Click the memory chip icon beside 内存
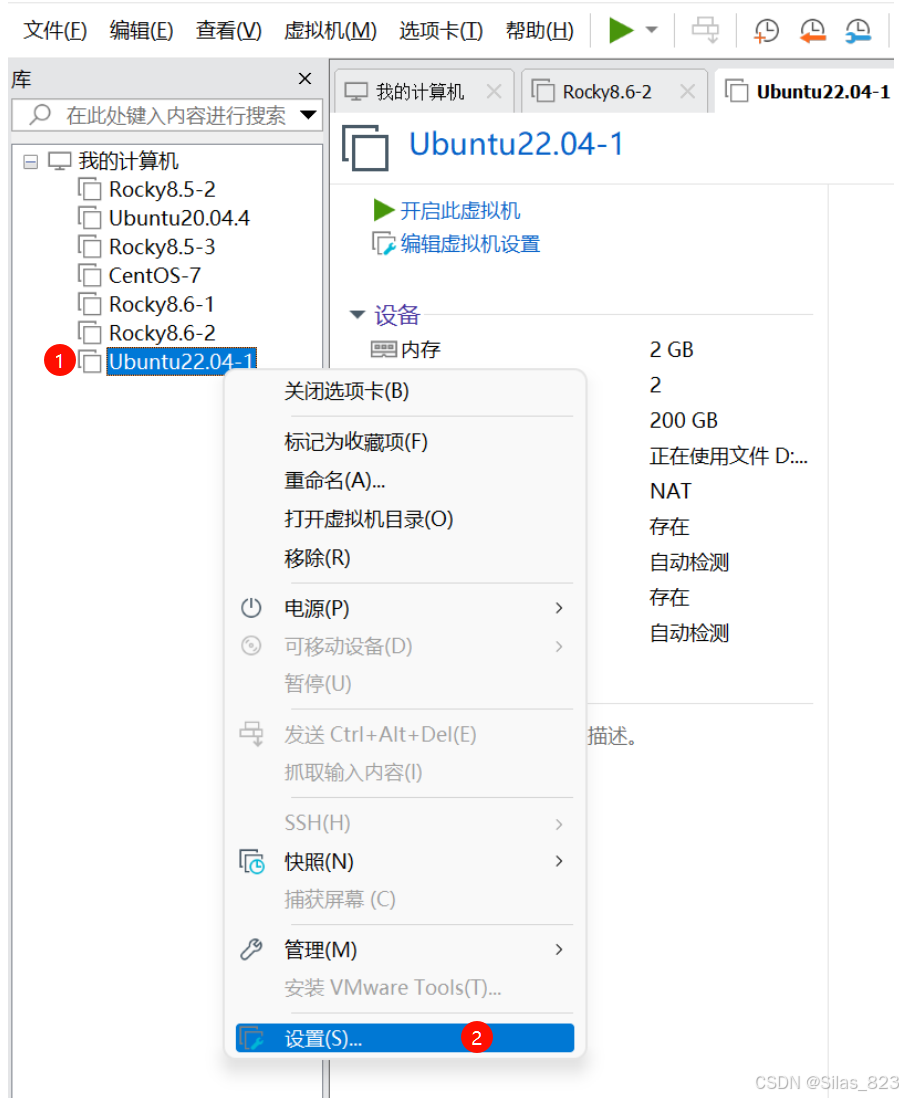 point(384,349)
